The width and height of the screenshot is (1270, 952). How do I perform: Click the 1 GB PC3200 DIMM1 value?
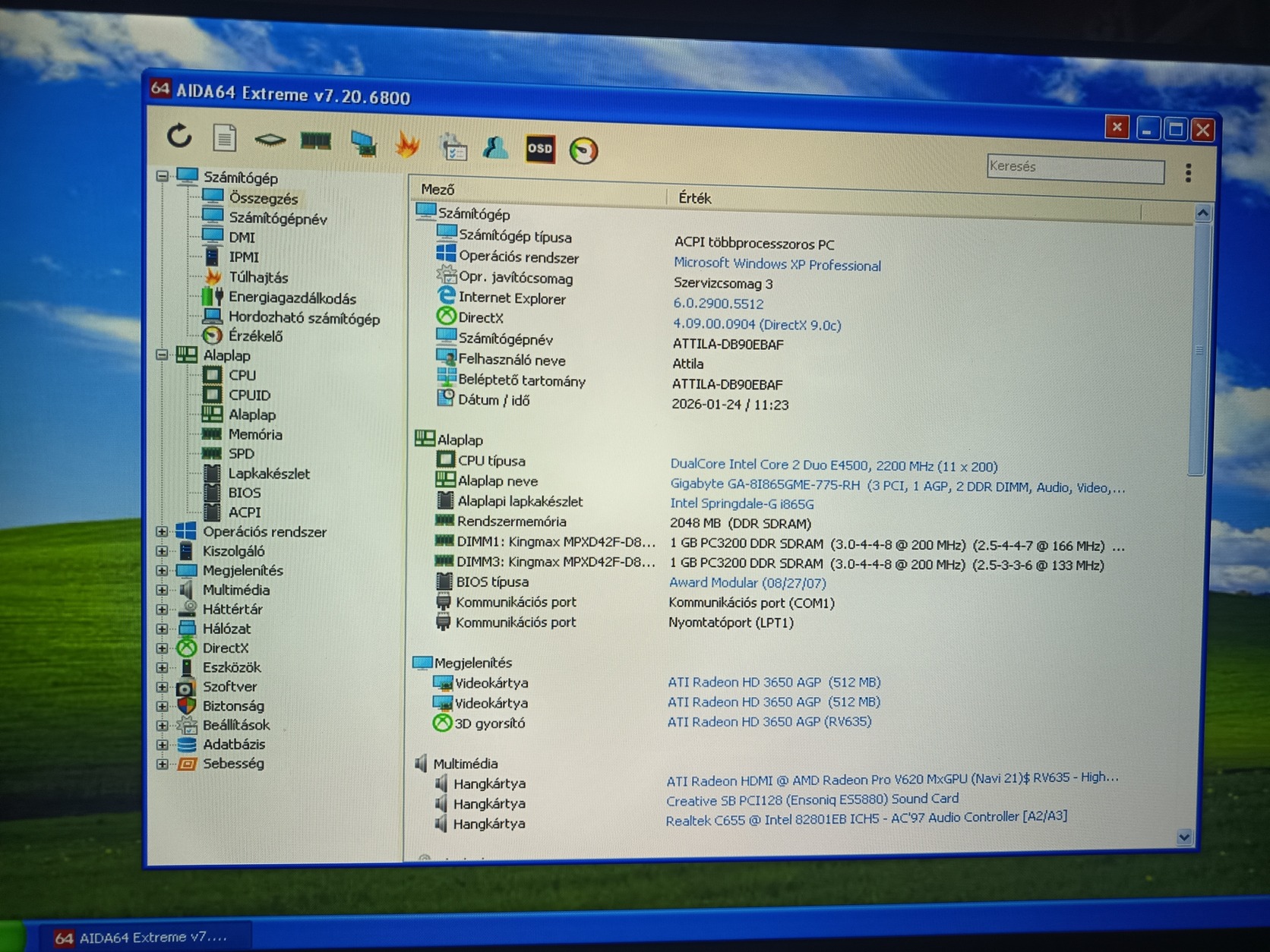click(x=897, y=545)
